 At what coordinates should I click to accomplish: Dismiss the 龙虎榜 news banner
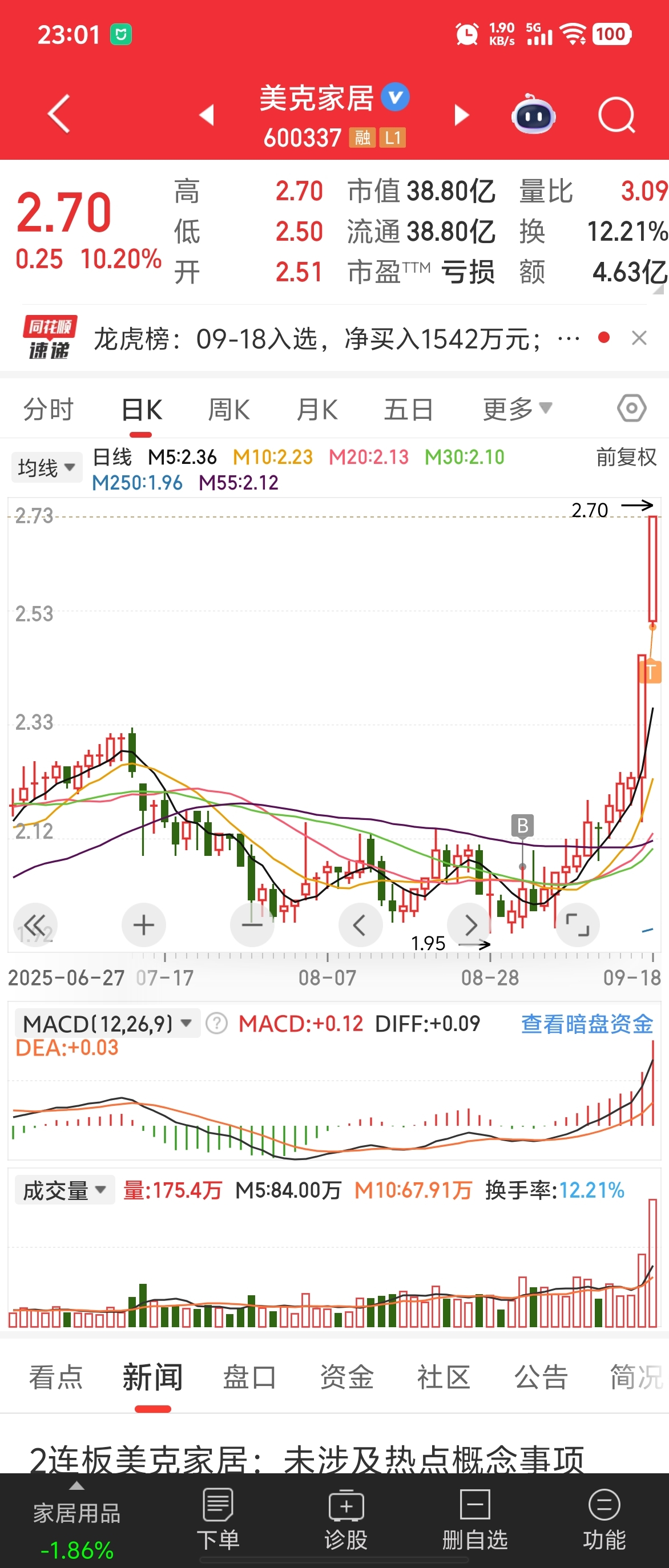point(639,338)
